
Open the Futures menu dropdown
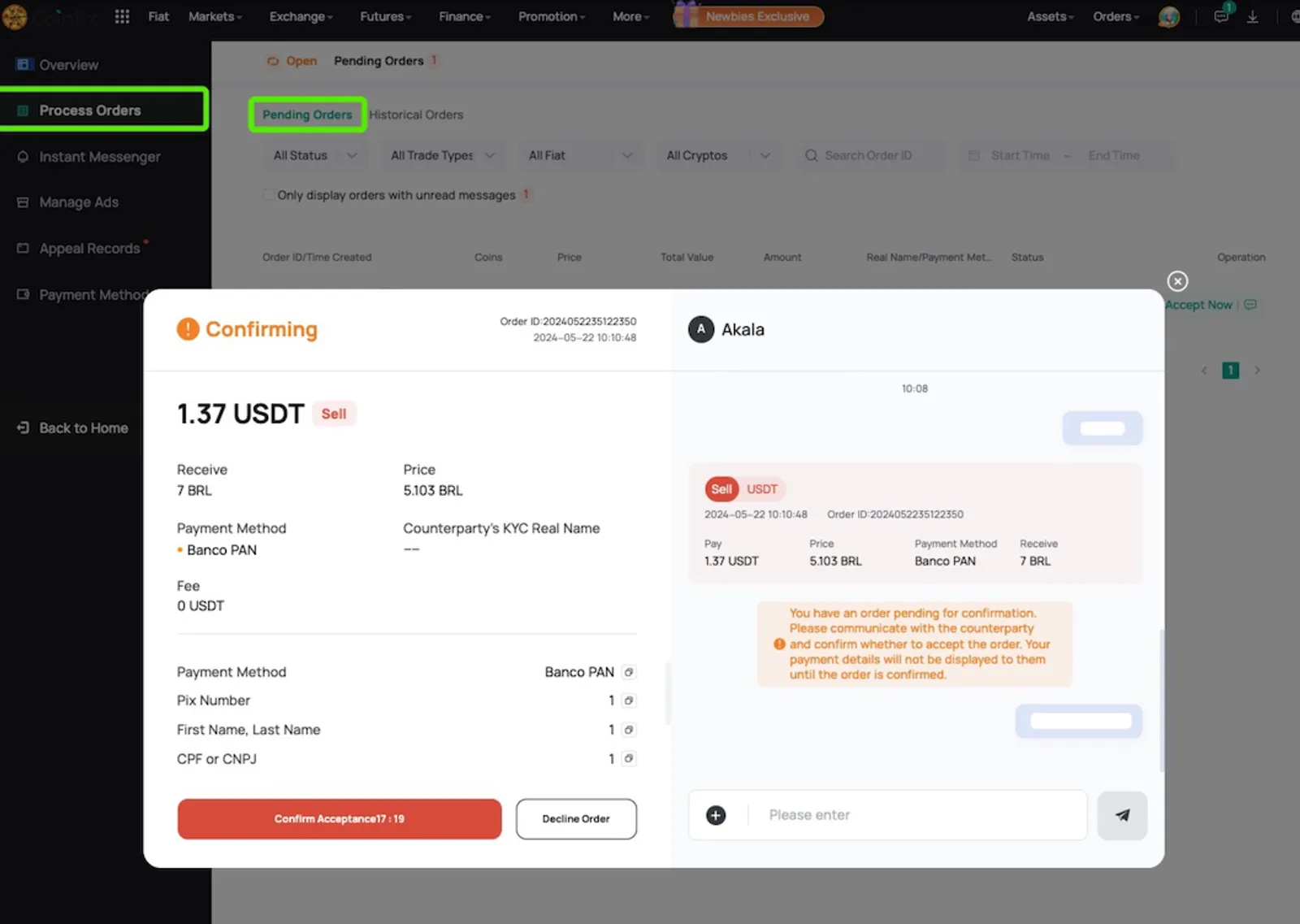(386, 16)
